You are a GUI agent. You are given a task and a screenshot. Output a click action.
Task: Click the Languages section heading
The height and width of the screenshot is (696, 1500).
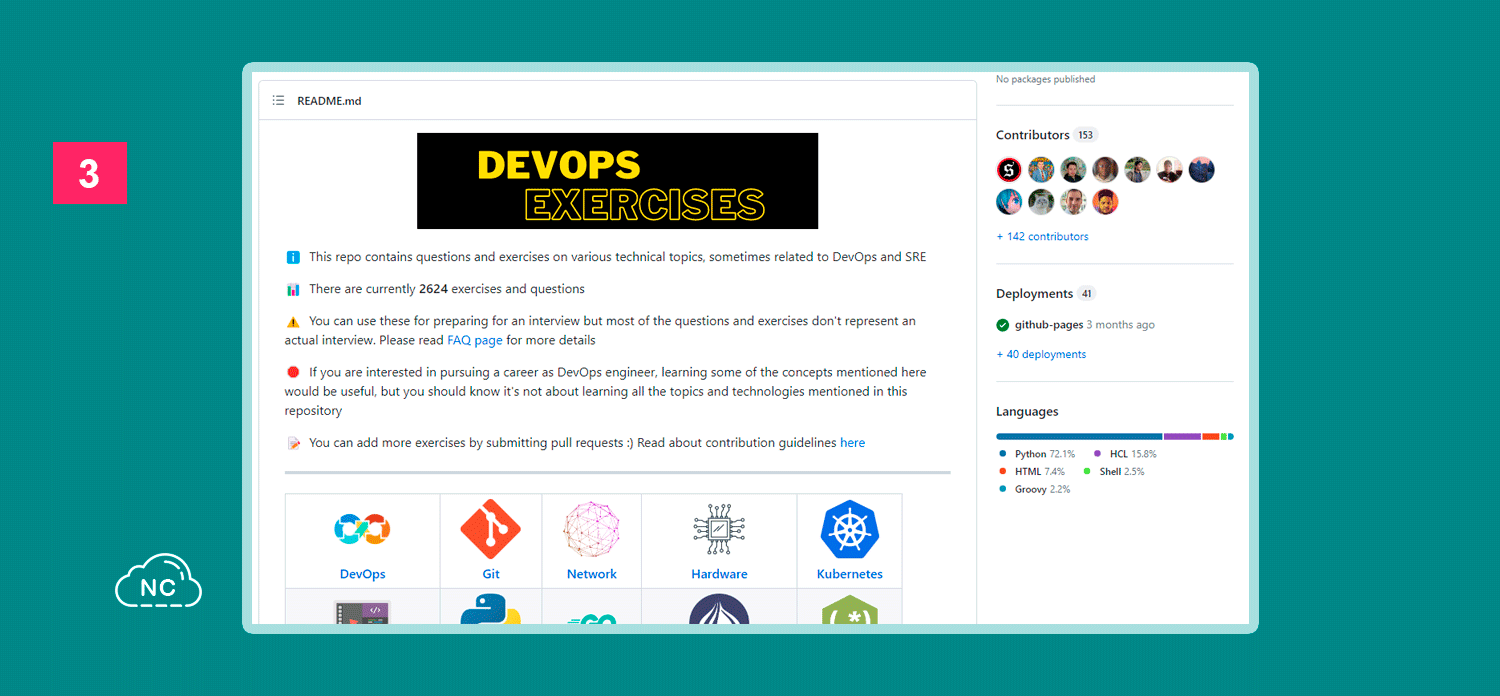1027,412
